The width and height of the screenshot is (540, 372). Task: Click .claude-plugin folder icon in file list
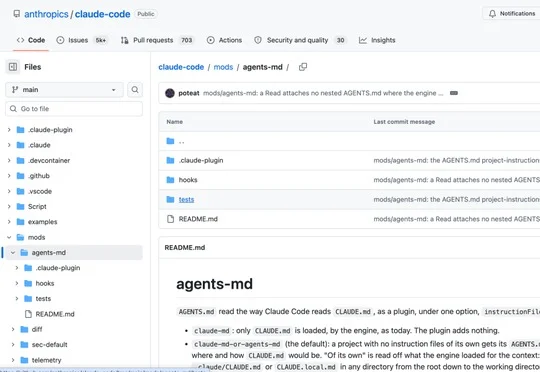click(170, 161)
